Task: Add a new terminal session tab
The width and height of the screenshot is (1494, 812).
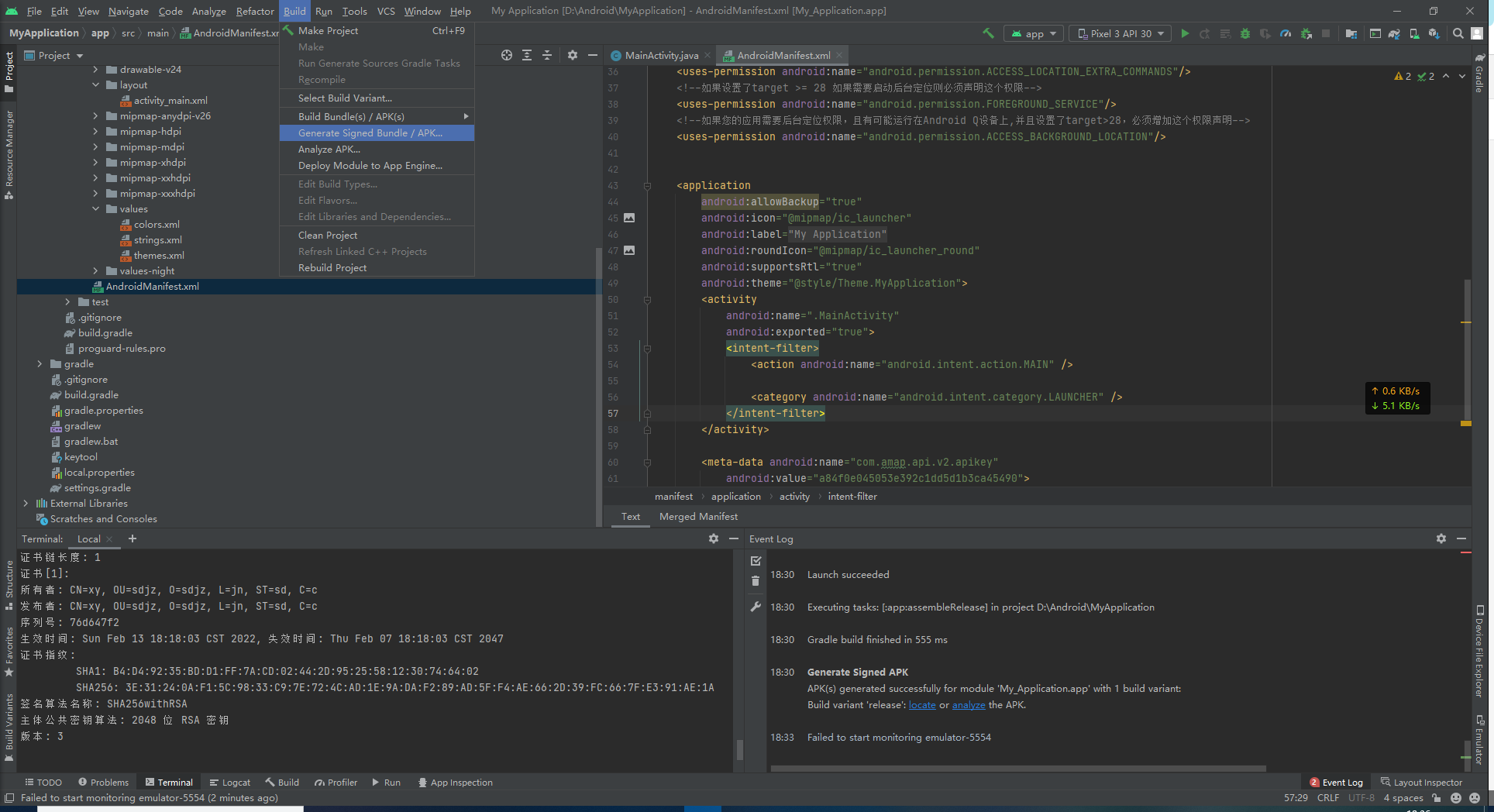Action: [x=133, y=538]
